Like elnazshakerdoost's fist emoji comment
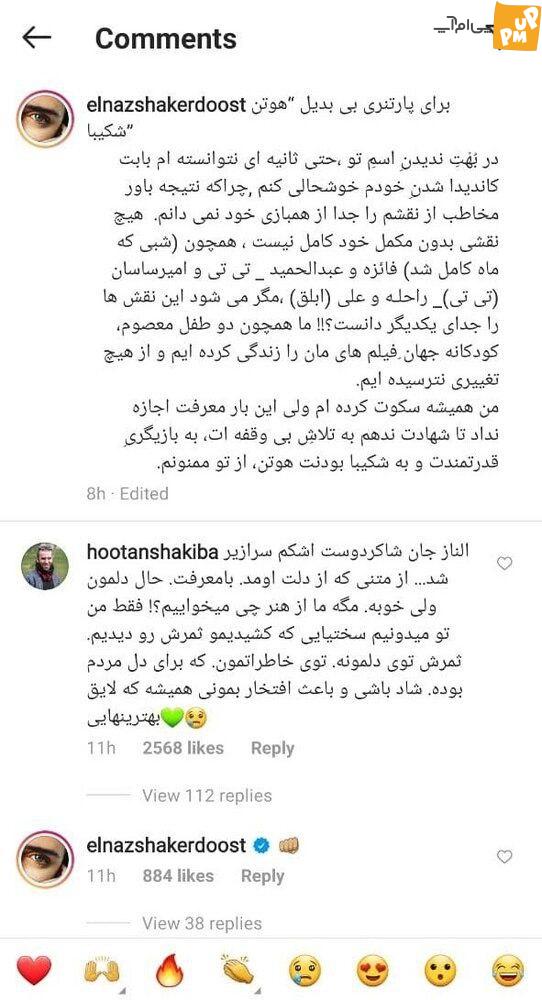This screenshot has width=542, height=1000. pos(504,857)
